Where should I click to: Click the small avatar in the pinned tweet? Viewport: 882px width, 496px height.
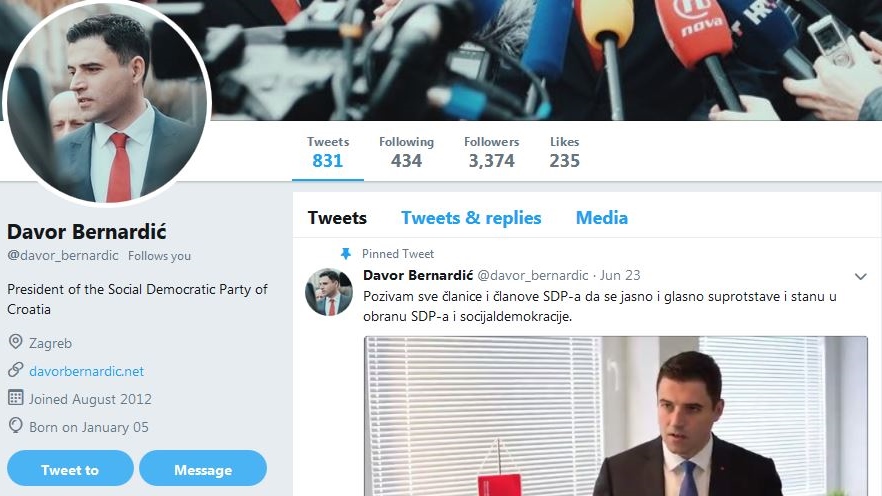pos(328,292)
